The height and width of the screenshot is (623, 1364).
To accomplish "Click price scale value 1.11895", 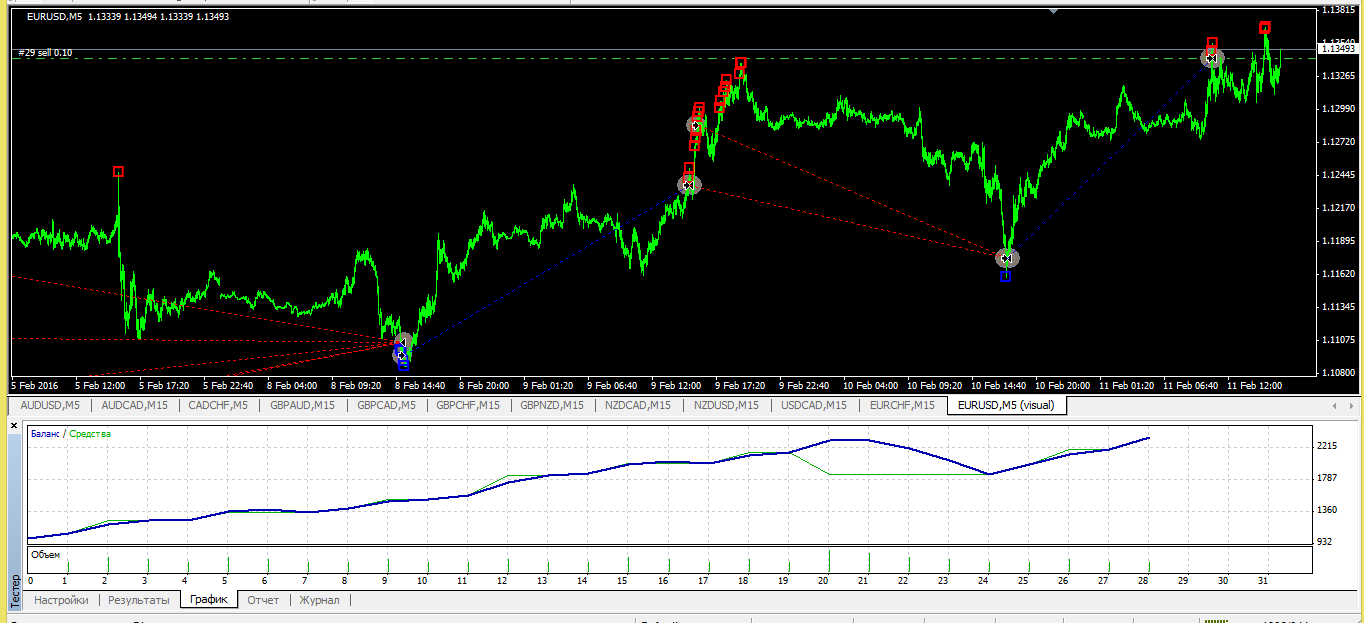I will coord(1337,240).
